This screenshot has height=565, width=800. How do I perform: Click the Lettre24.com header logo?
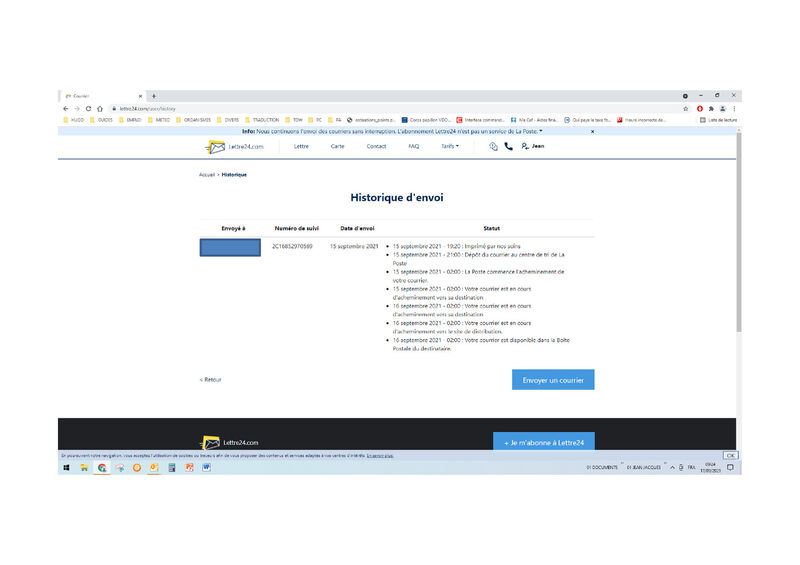click(x=234, y=147)
